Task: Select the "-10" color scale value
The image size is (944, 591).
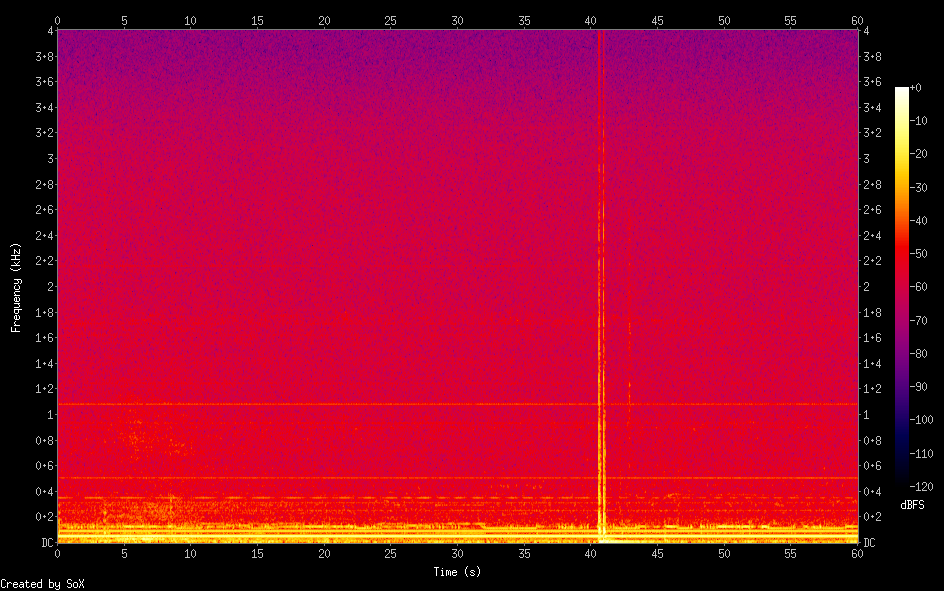Action: [919, 121]
